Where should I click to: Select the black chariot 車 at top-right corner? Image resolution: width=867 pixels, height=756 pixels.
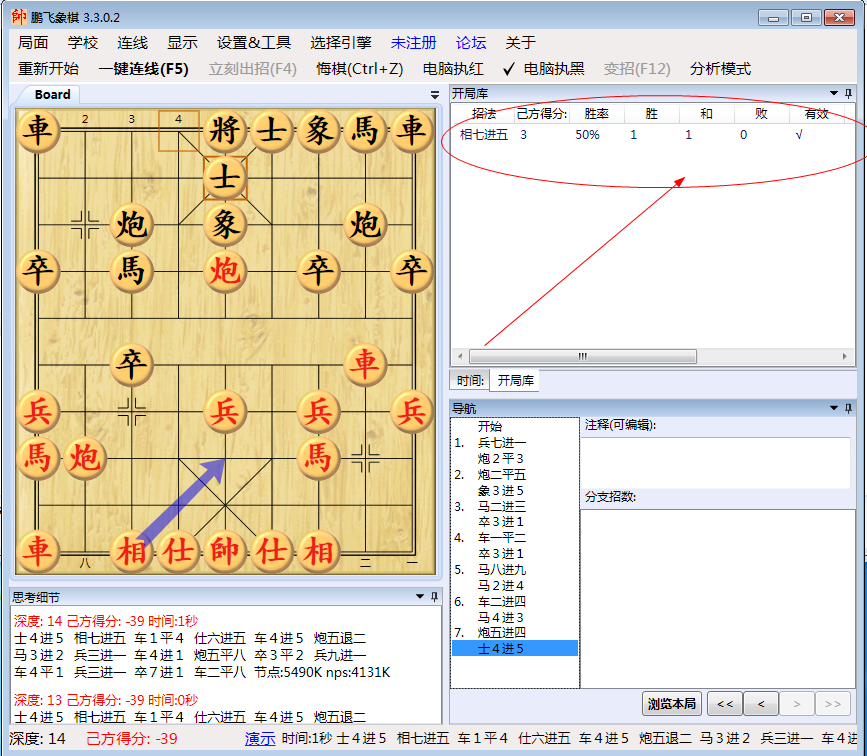coord(411,131)
